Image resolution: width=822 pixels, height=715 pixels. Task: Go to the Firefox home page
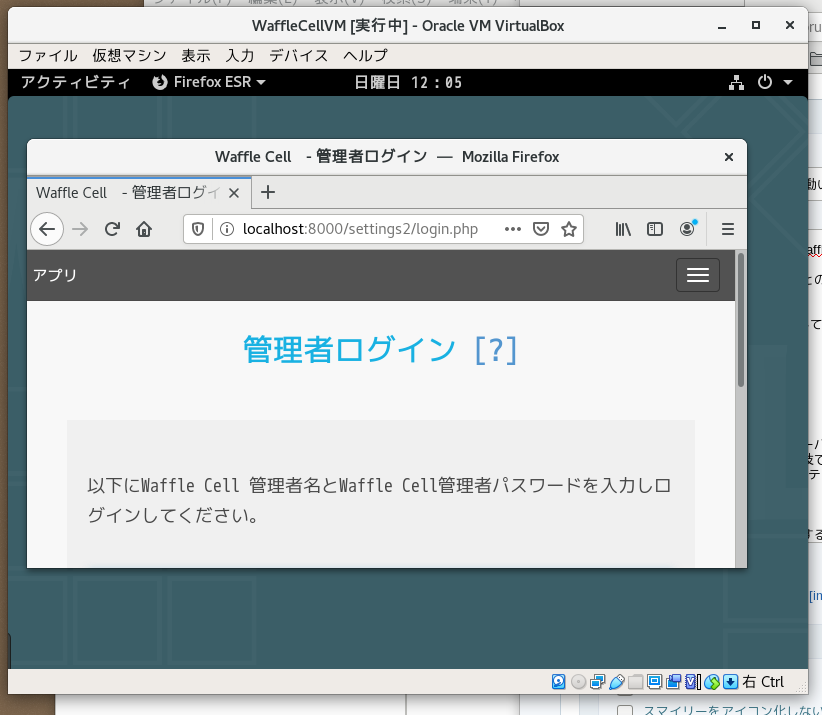(144, 229)
